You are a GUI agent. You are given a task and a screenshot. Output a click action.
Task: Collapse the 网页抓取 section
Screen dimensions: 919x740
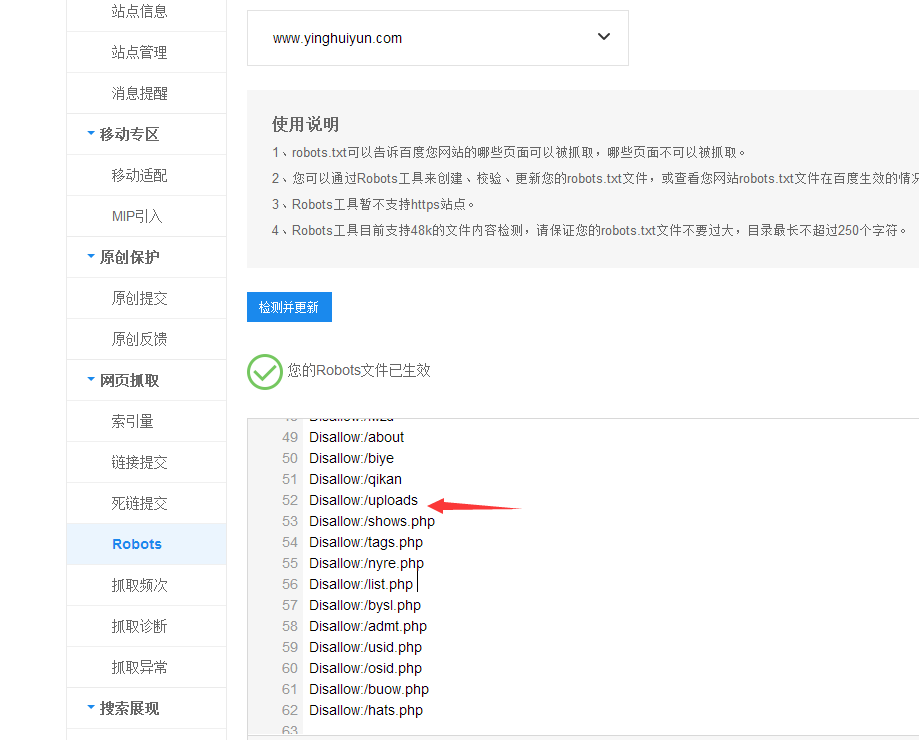(x=92, y=380)
